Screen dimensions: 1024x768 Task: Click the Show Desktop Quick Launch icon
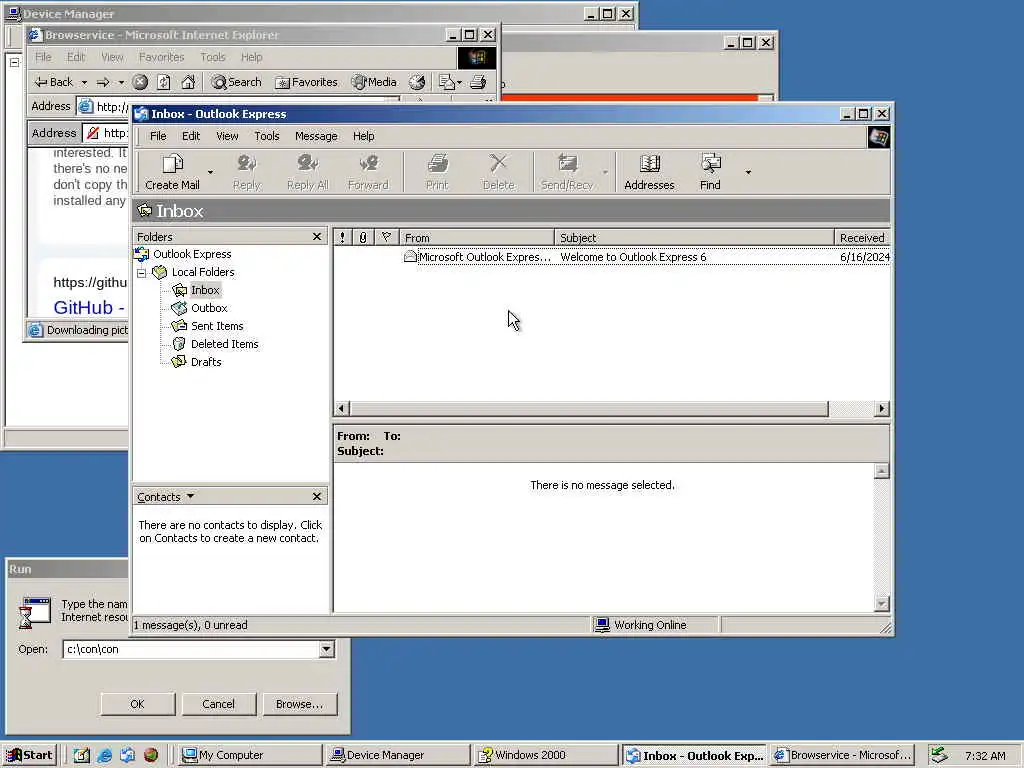pos(82,756)
